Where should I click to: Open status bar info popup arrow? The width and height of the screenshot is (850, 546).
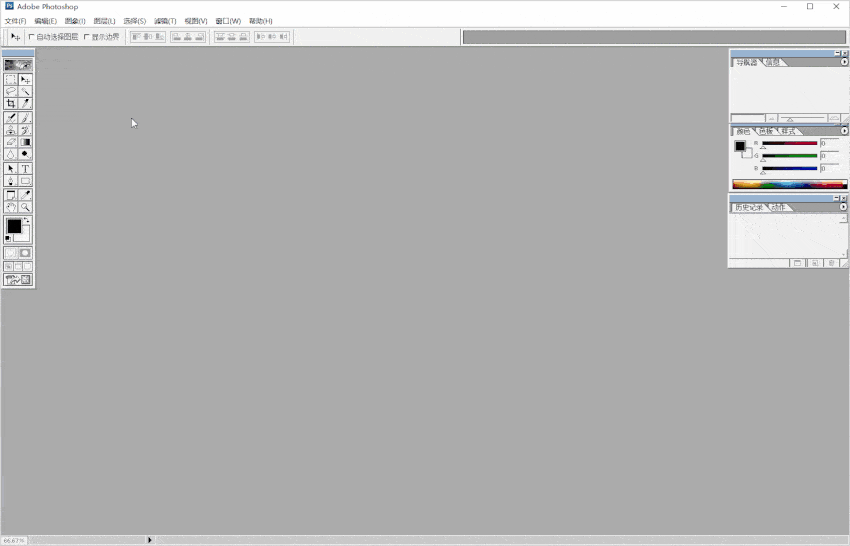point(150,540)
